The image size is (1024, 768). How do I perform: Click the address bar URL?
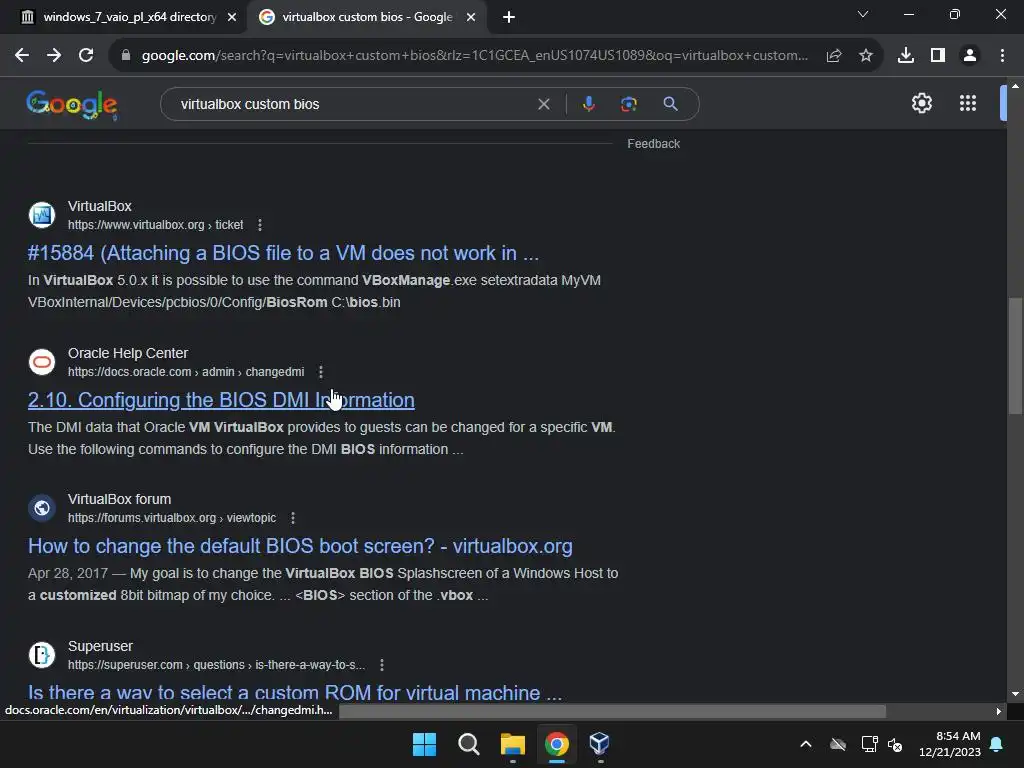(x=475, y=56)
